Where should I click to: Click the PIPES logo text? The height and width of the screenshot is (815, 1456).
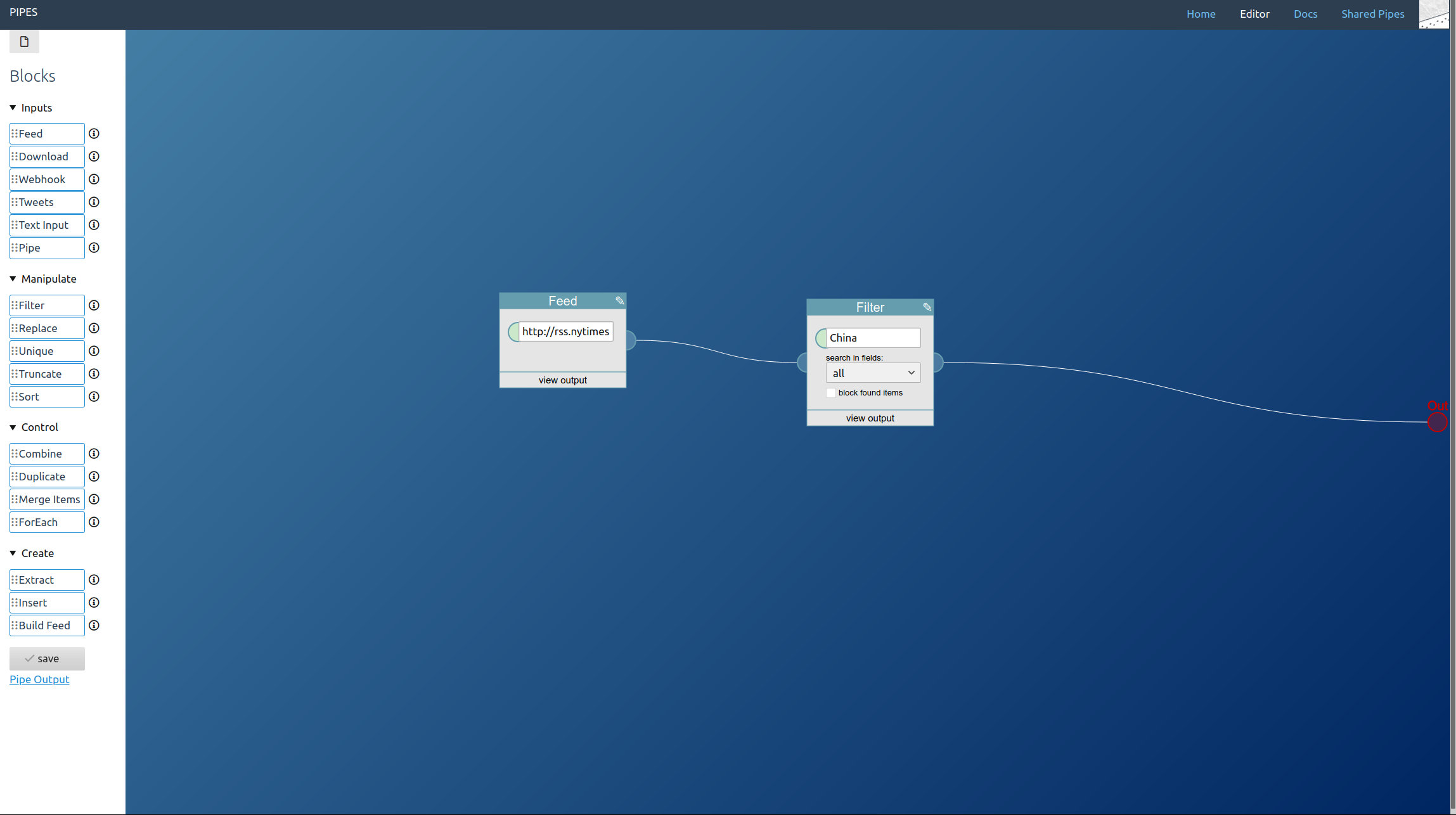[23, 12]
